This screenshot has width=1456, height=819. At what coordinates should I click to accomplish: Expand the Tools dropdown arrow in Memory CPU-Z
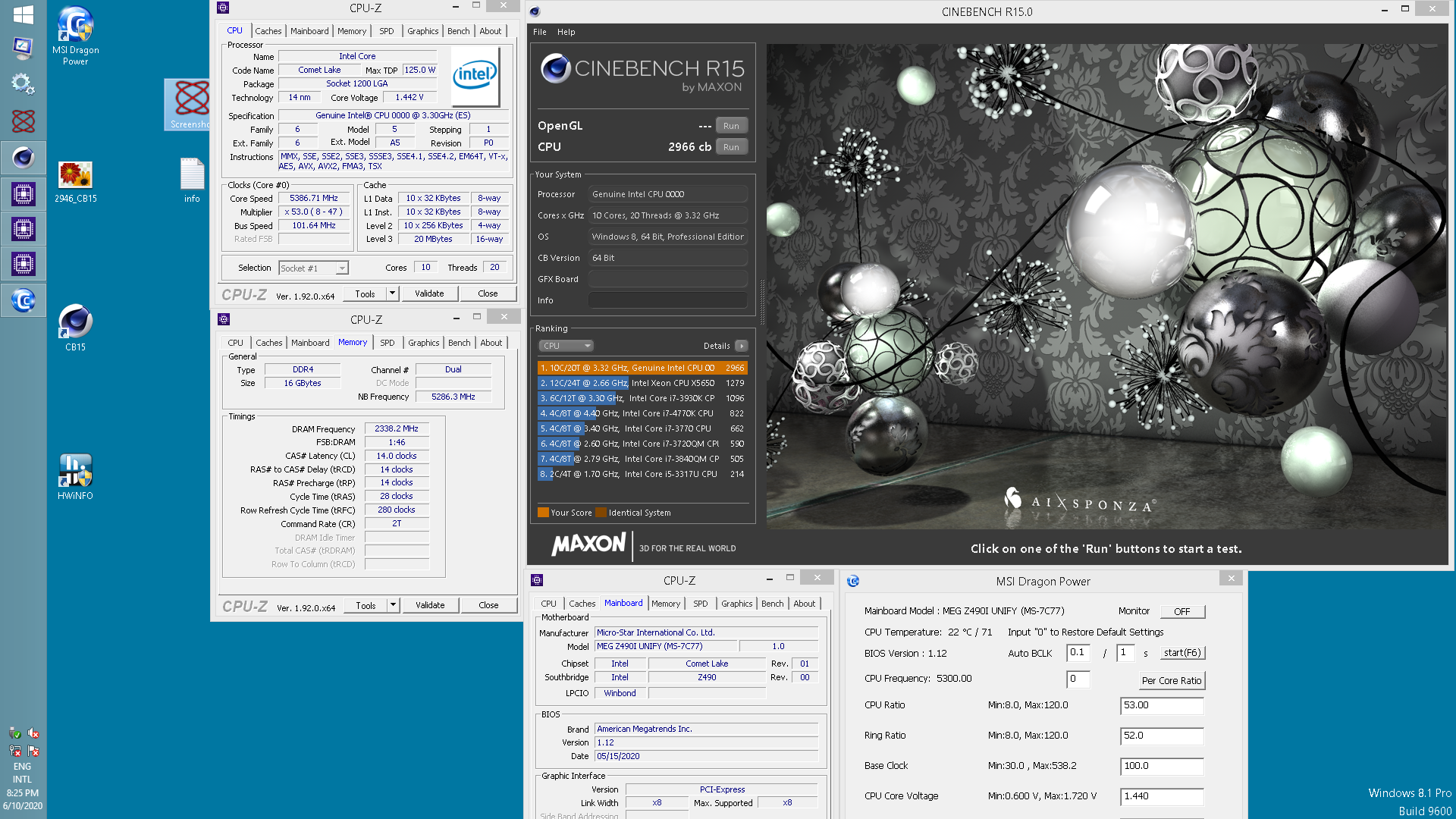pyautogui.click(x=393, y=605)
